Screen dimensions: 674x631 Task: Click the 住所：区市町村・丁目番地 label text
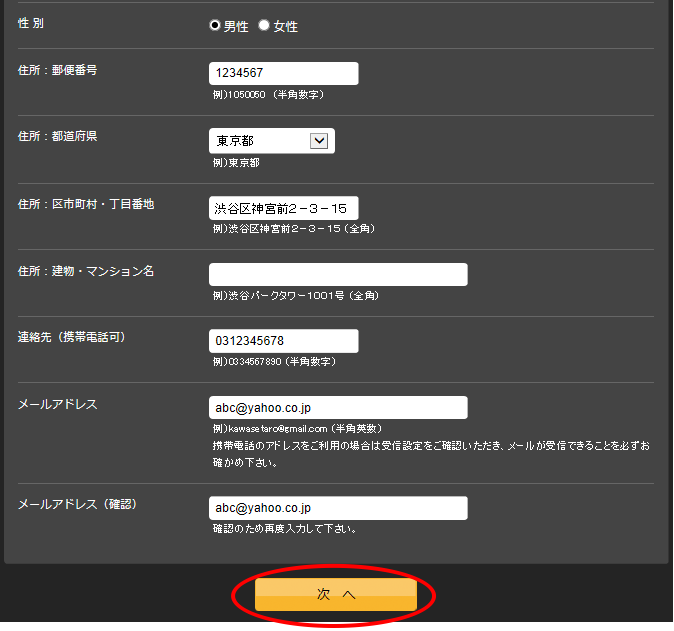pyautogui.click(x=86, y=204)
